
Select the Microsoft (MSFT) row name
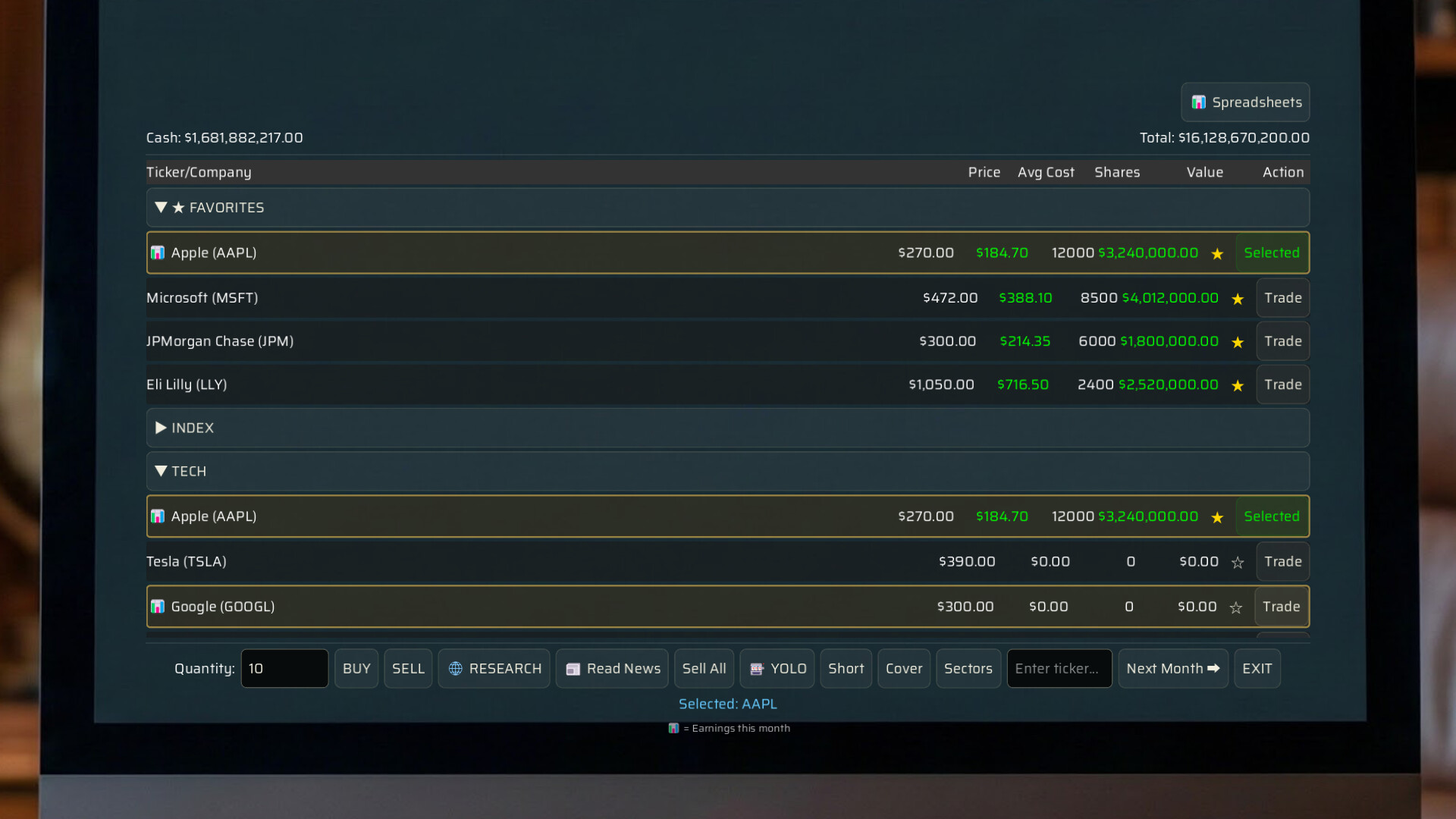[x=202, y=298]
